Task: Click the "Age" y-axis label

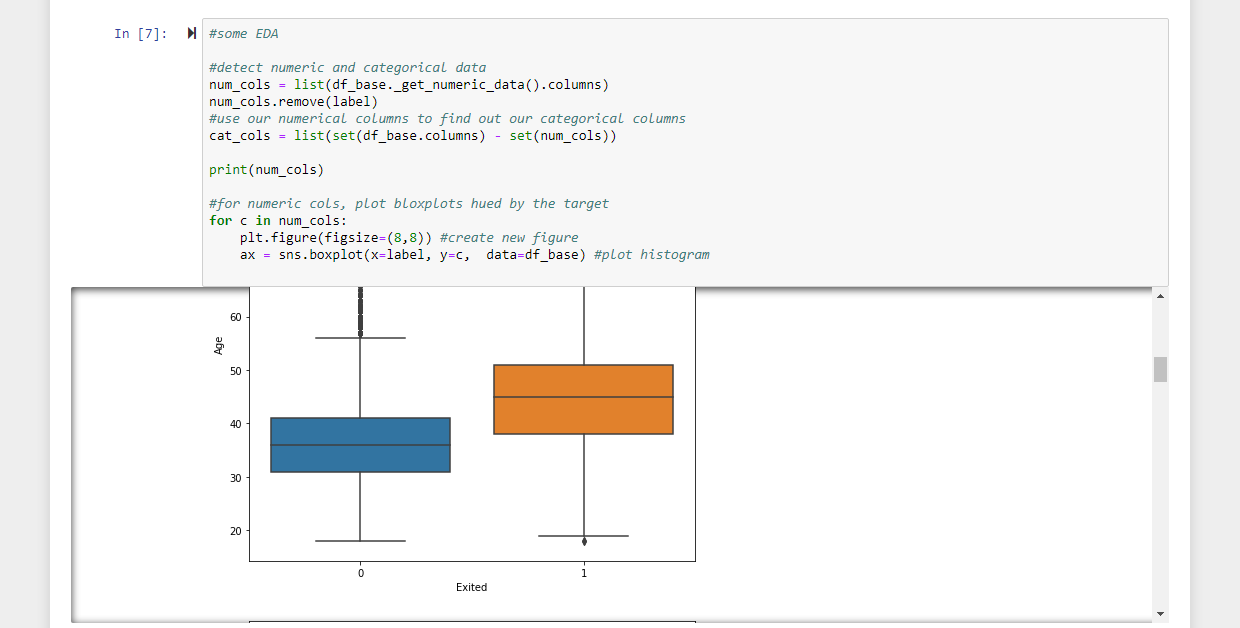Action: click(x=220, y=345)
